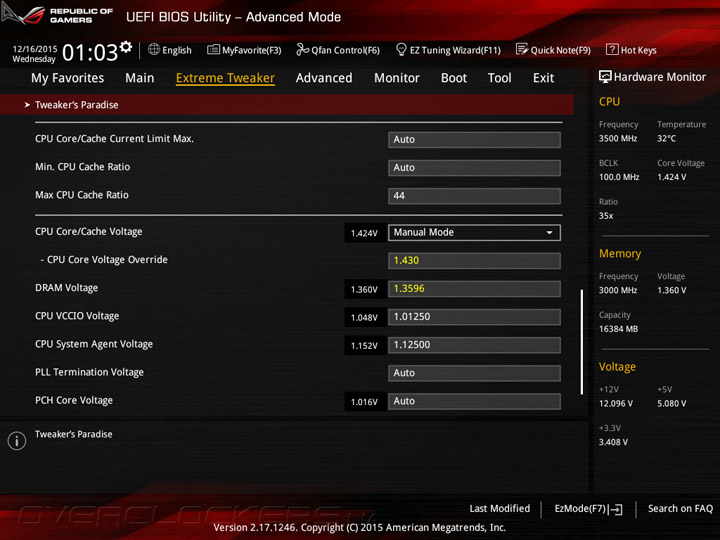Open the Monitor tab
This screenshot has height=540, width=720.
[x=397, y=78]
